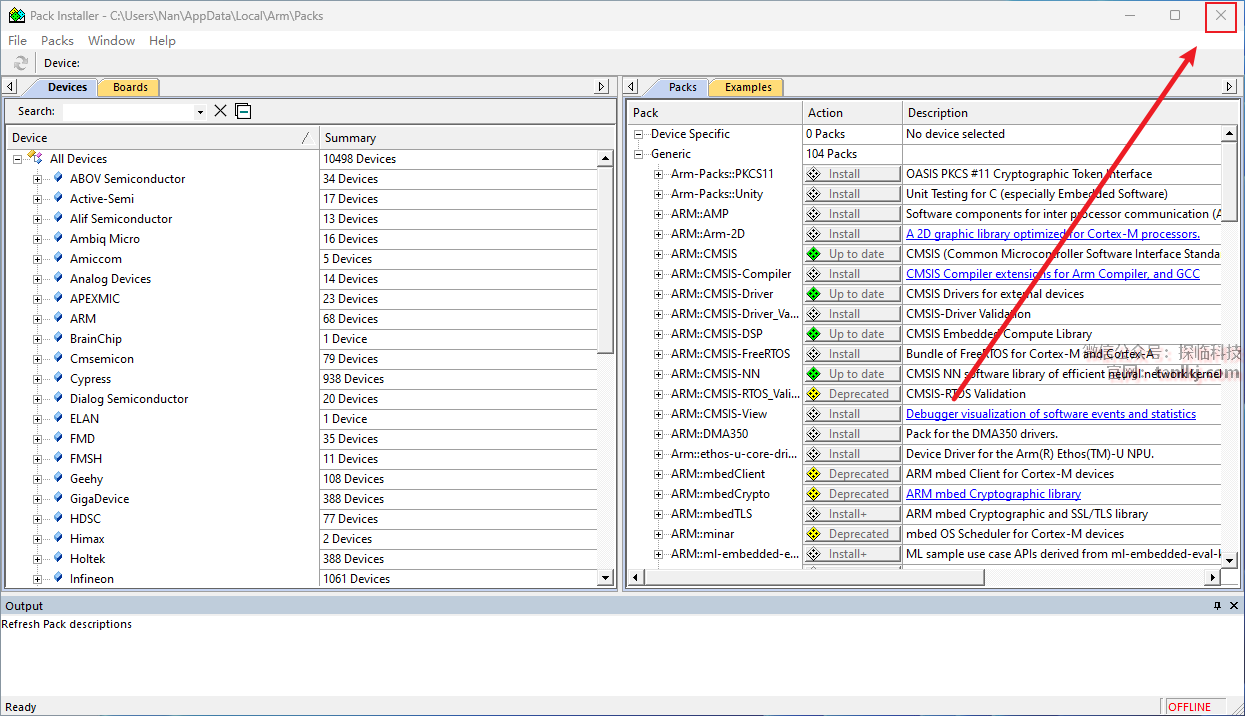Viewport: 1245px width, 716px height.
Task: Click the All Devices tree icon
Action: click(x=36, y=158)
